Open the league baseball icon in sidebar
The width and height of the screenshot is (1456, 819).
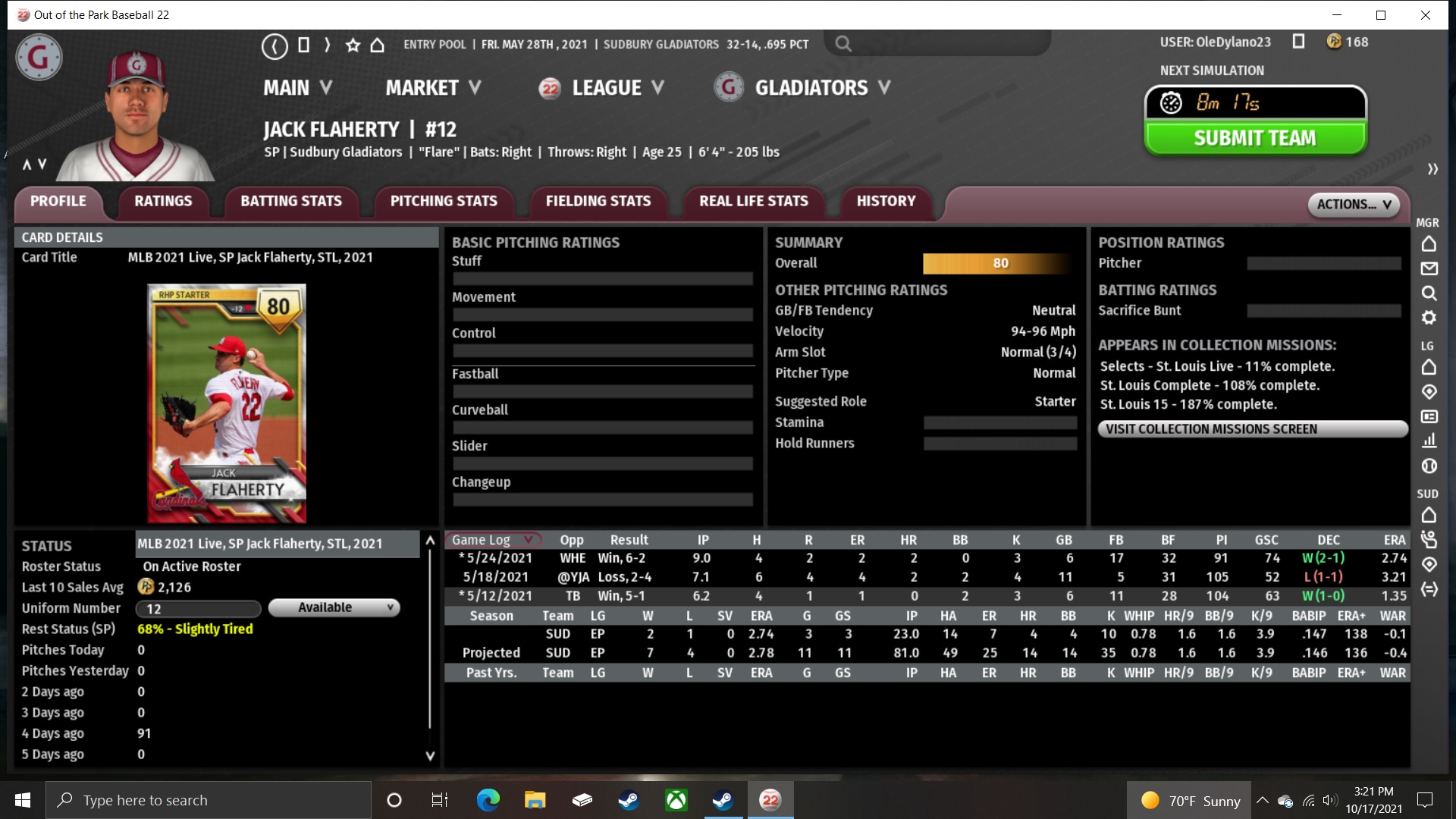(1429, 466)
